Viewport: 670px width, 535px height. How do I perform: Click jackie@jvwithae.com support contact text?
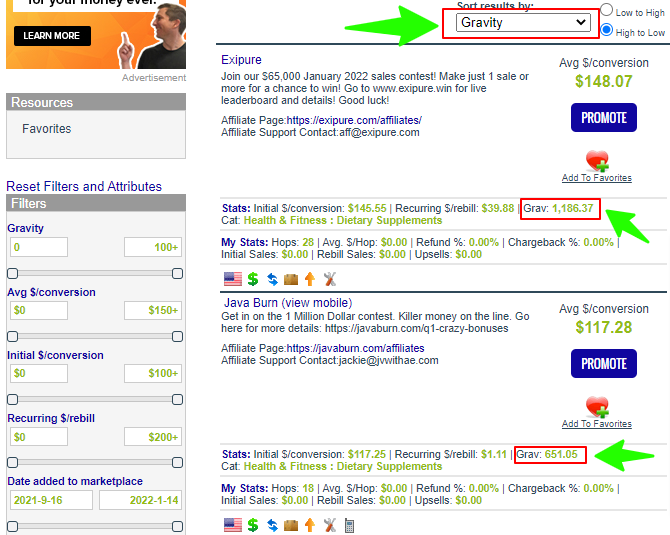coord(388,361)
